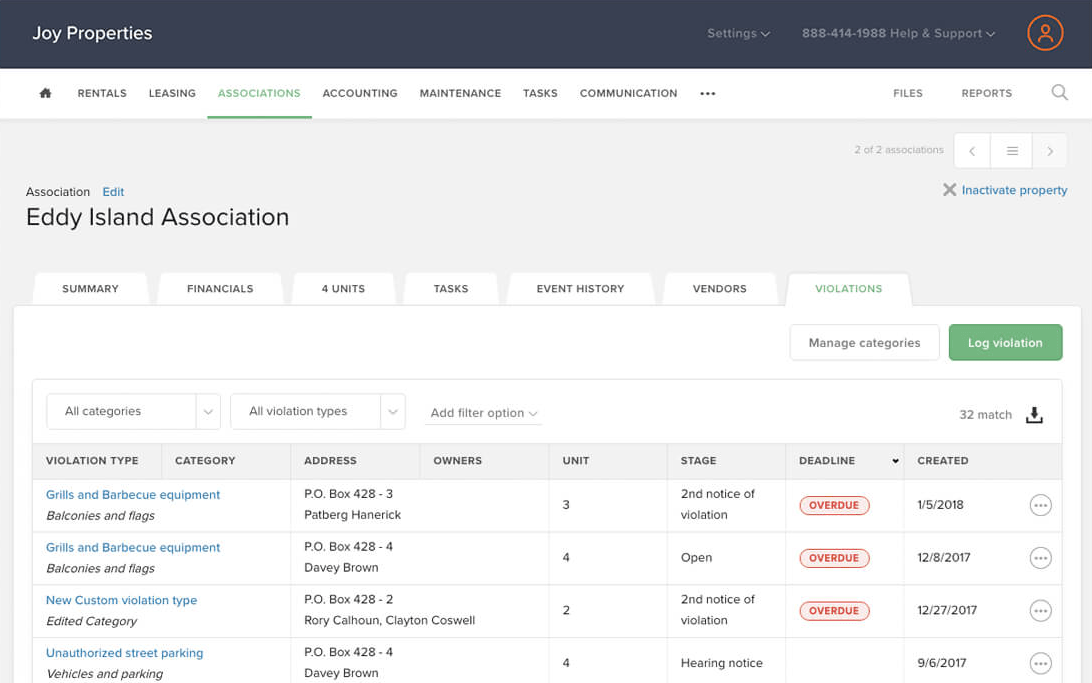
Task: Open the list view icon near pagination arrows
Action: tap(1011, 150)
